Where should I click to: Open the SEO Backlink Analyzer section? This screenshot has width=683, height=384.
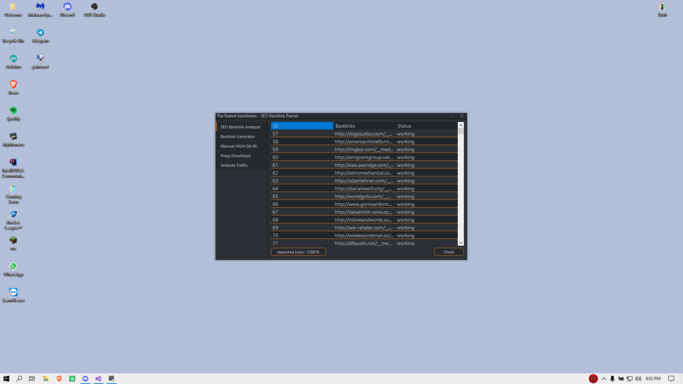[x=241, y=127]
